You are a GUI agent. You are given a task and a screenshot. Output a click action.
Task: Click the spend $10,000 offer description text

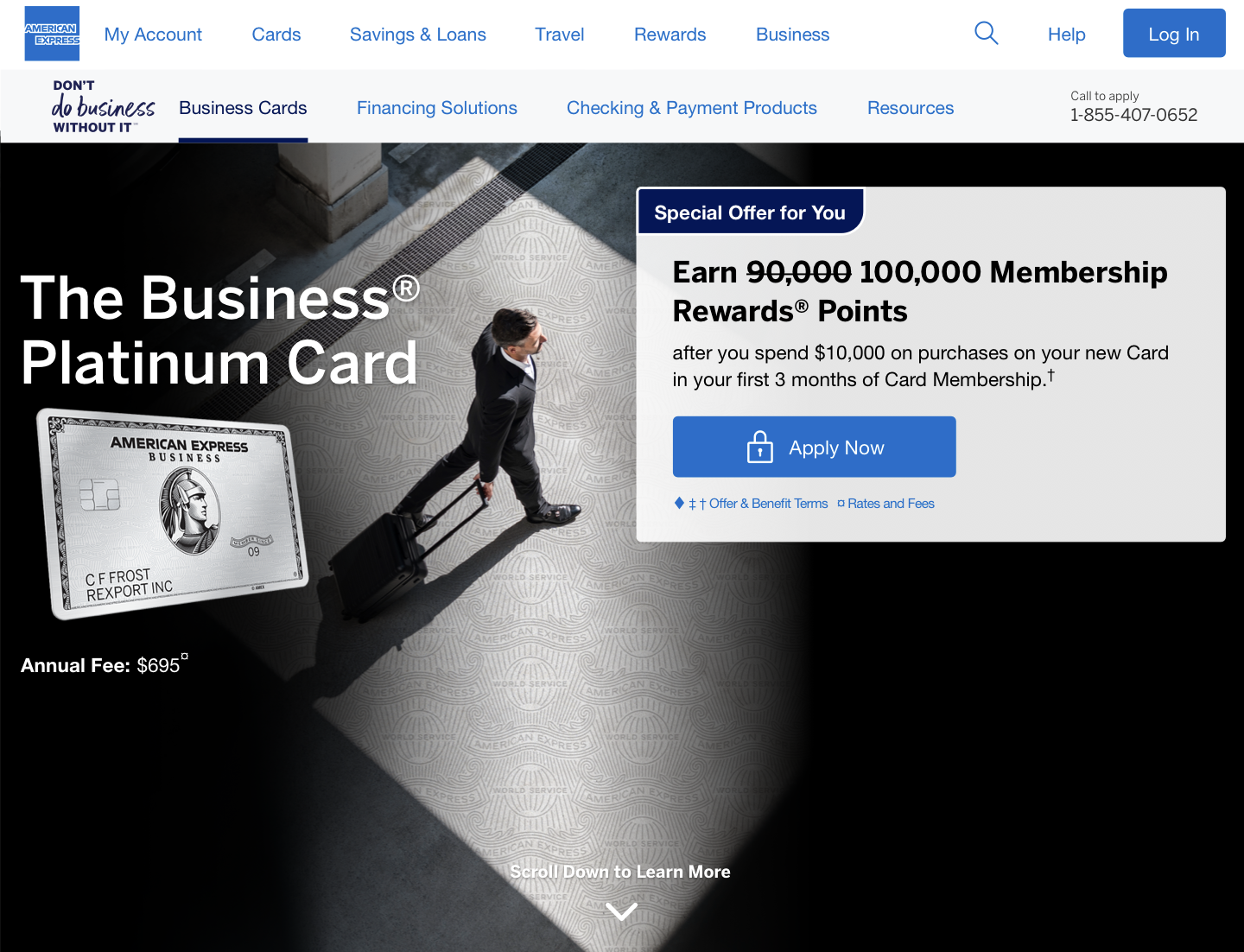[921, 366]
